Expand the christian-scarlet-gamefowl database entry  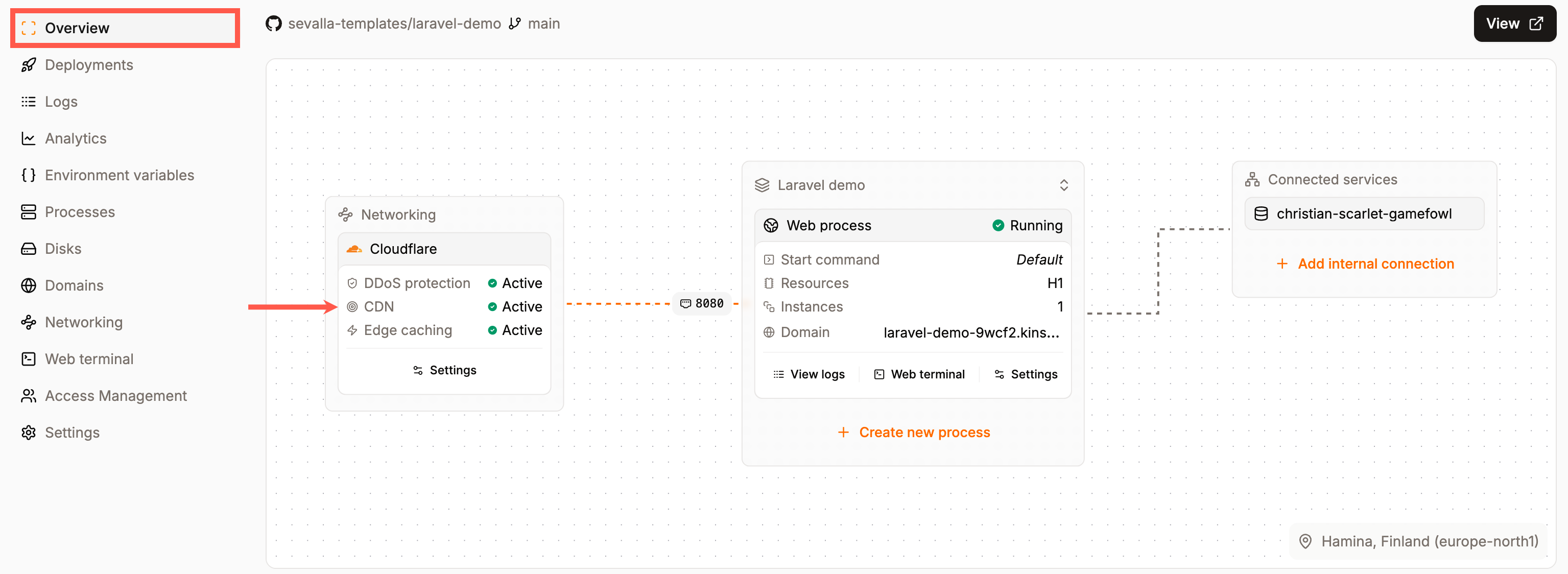(x=1364, y=213)
